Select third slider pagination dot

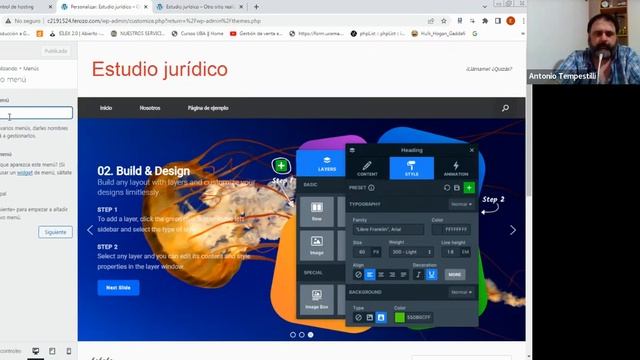click(311, 335)
